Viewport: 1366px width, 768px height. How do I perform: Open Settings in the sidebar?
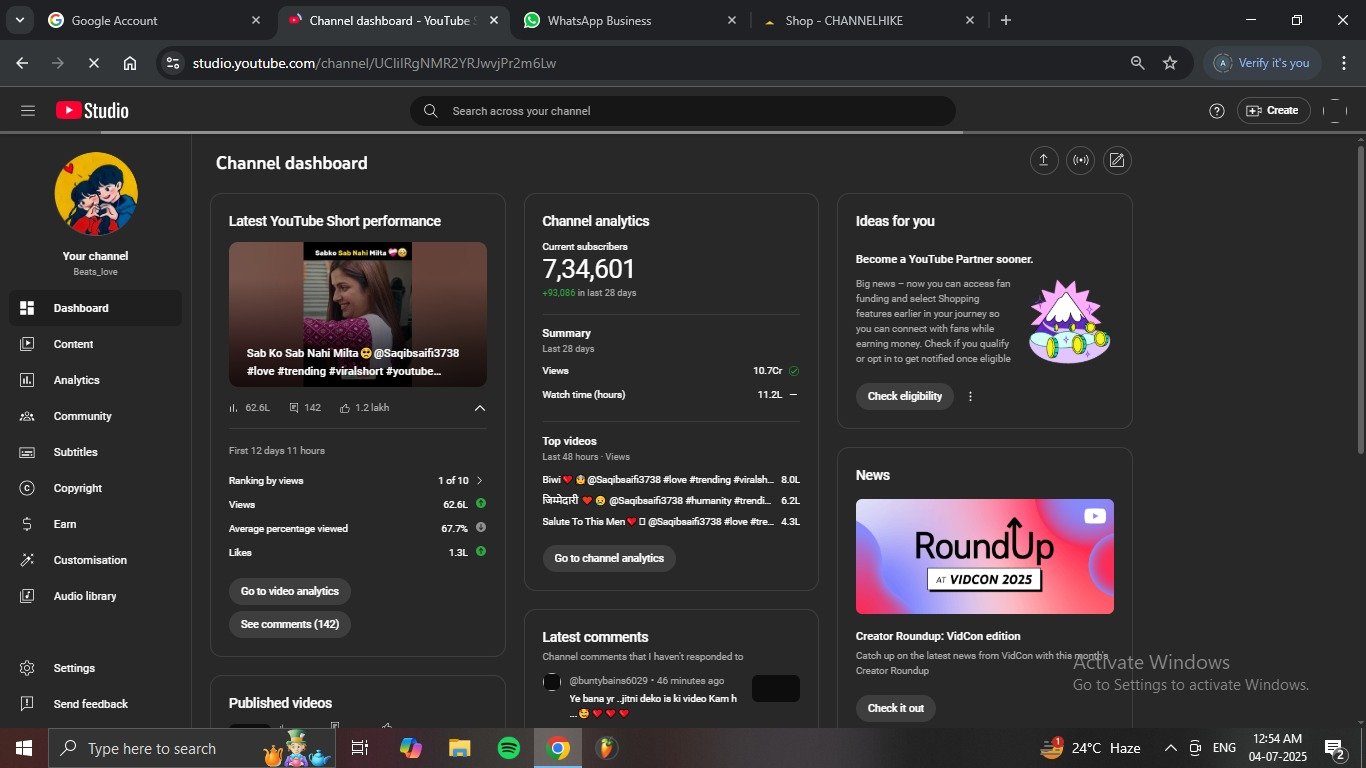(x=95, y=668)
